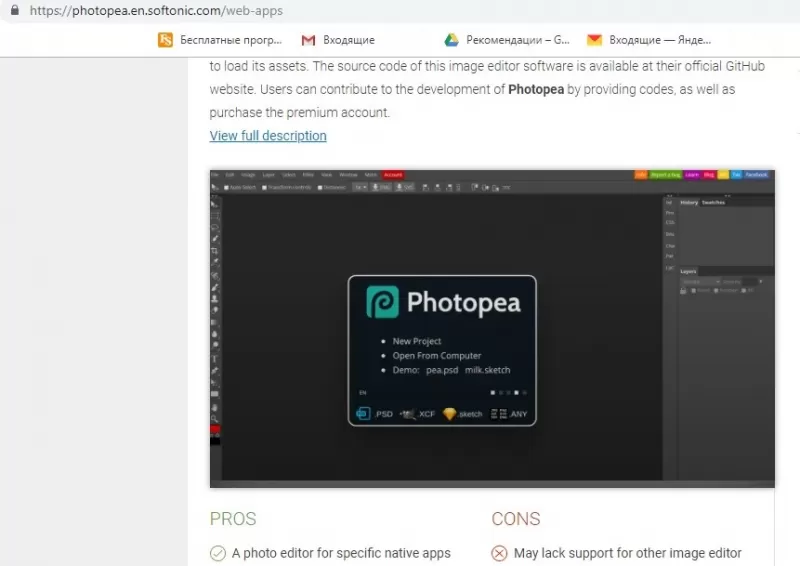Screen dimensions: 800x566
Task: Click the Photopea screenshot thumbnail
Action: (492, 329)
